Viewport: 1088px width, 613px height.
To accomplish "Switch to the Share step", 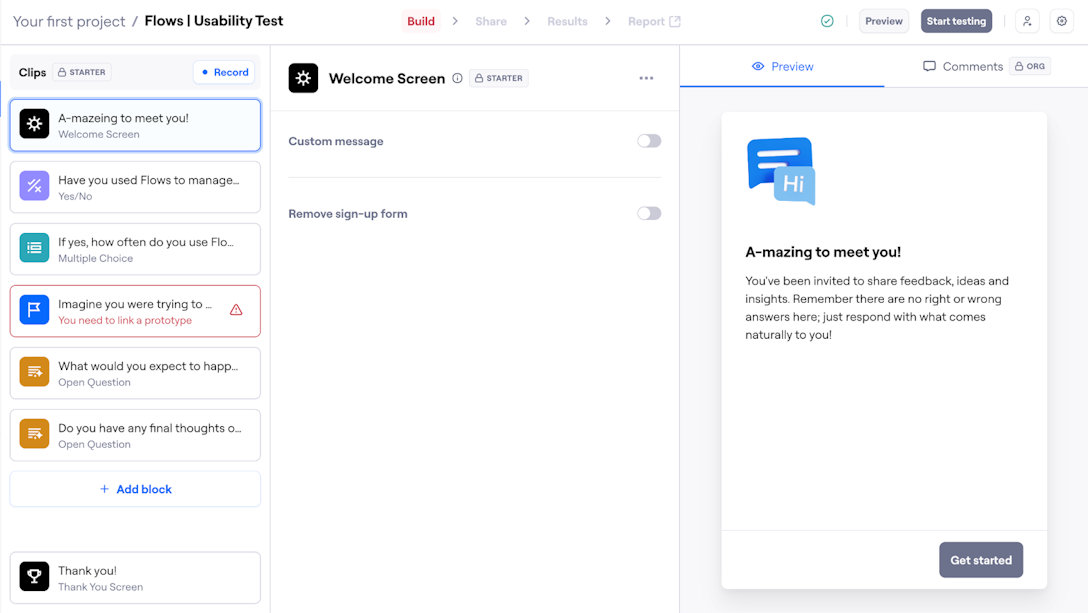I will tap(490, 20).
